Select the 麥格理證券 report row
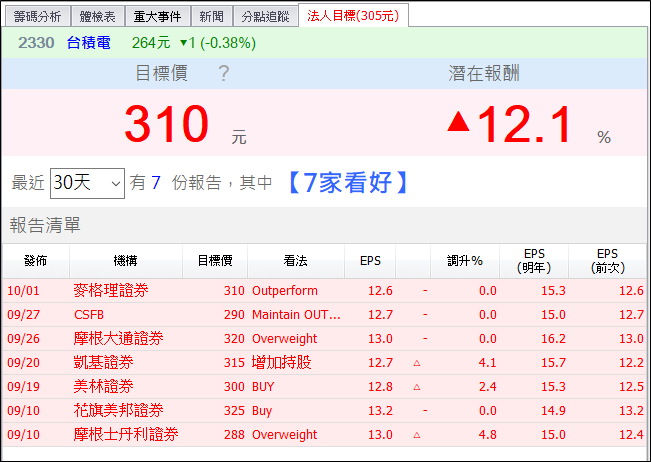Viewport: 651px width, 462px height. tap(324, 291)
